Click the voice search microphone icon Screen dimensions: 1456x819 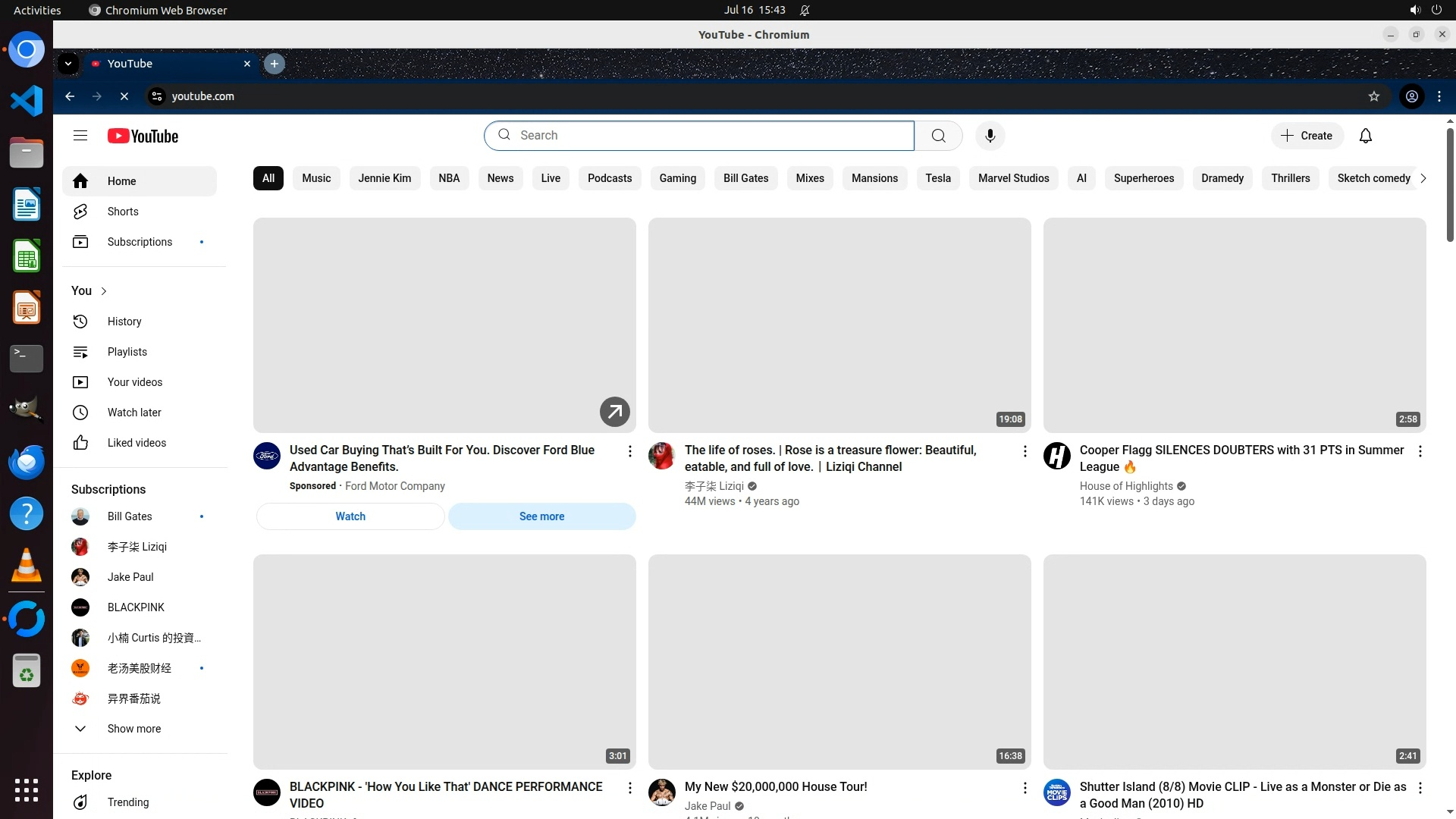pyautogui.click(x=990, y=136)
